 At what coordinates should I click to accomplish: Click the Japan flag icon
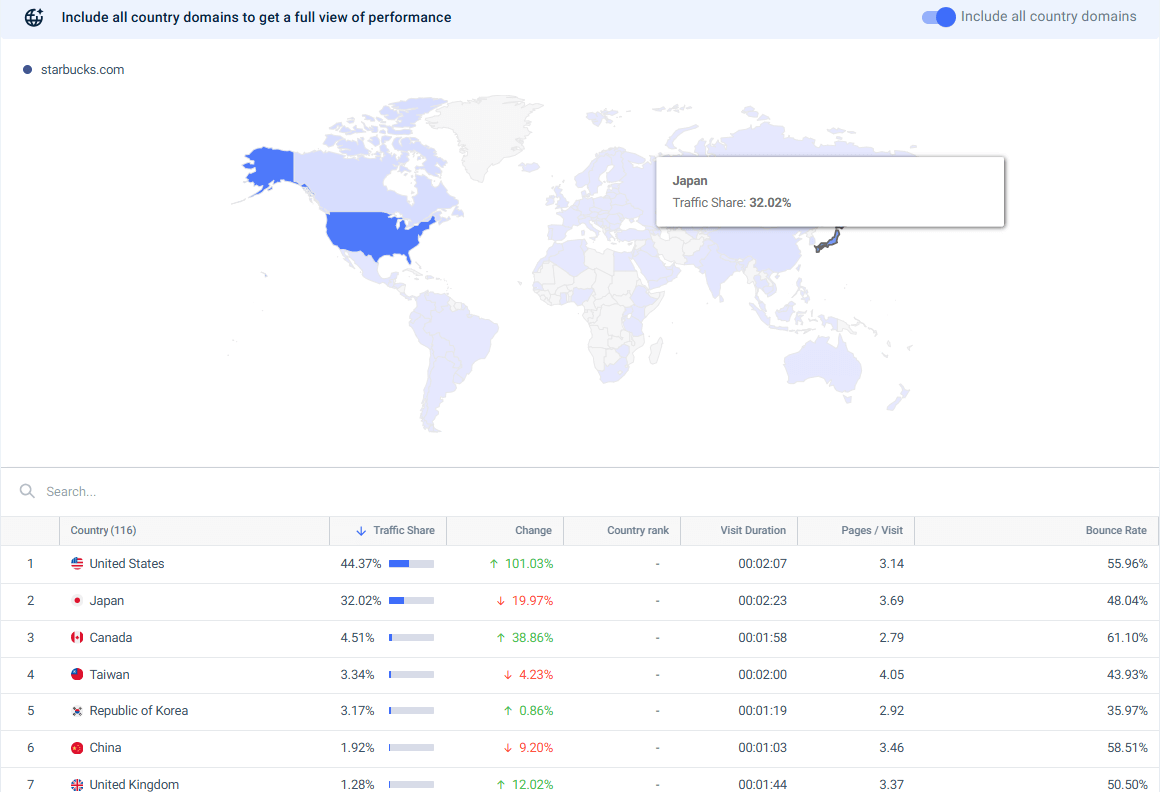(x=77, y=601)
